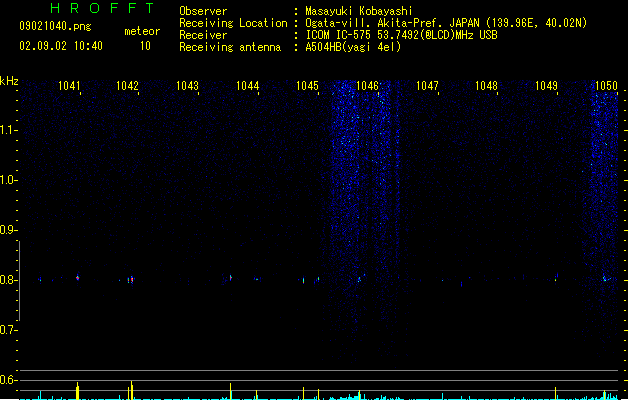Click the 1048 time axis label

pos(486,86)
